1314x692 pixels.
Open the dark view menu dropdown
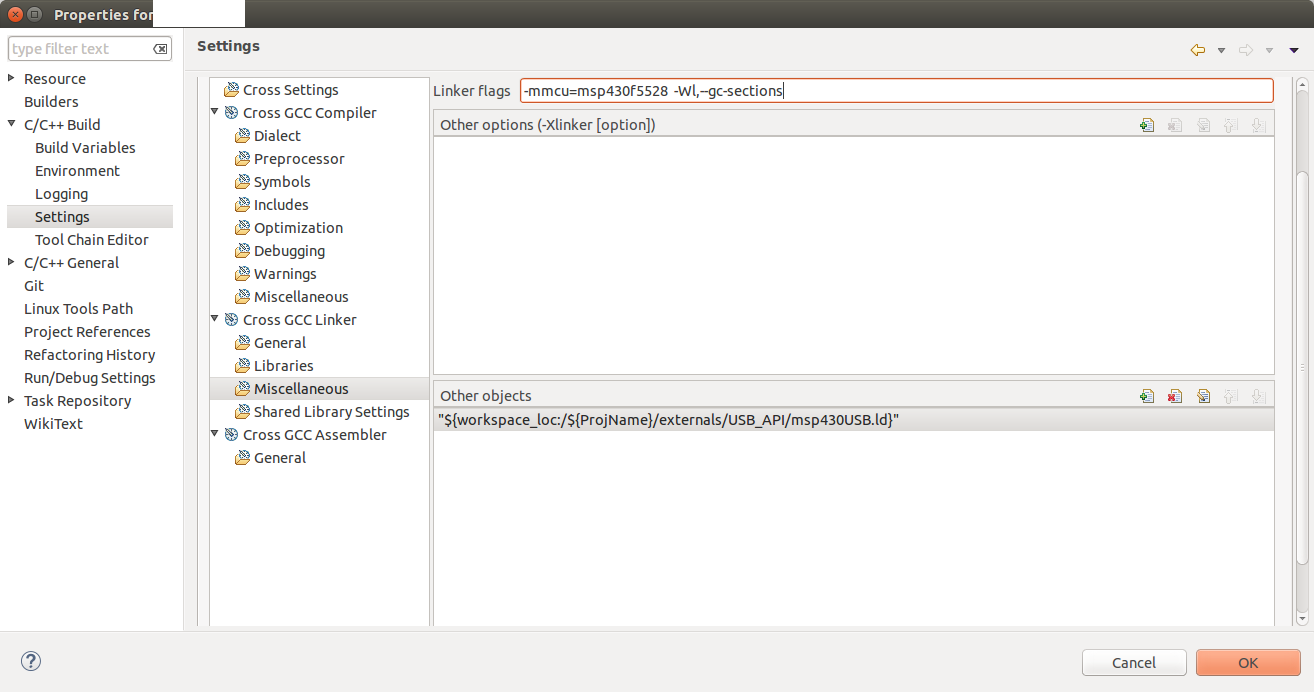pyautogui.click(x=1293, y=51)
